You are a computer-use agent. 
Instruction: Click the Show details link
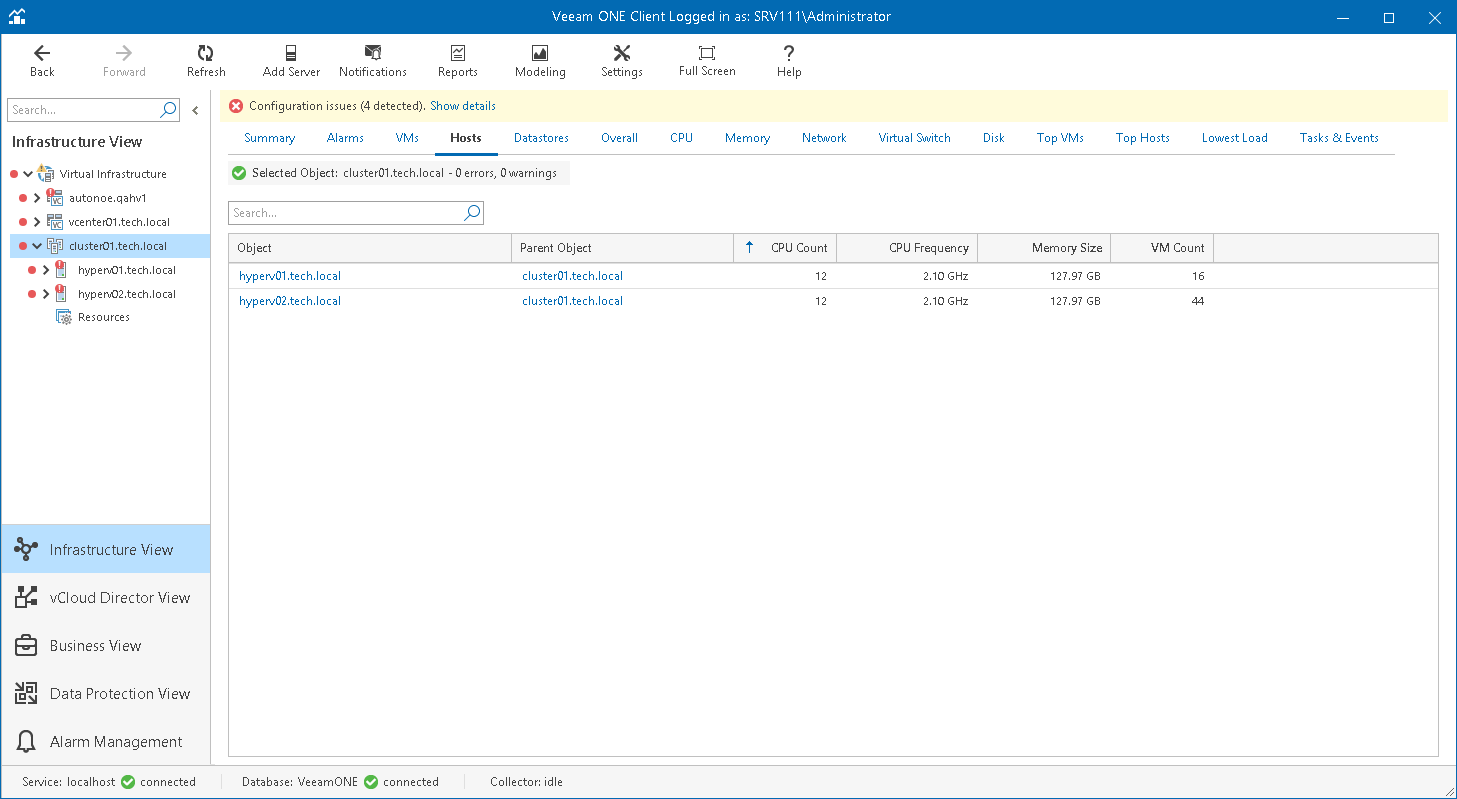462,106
